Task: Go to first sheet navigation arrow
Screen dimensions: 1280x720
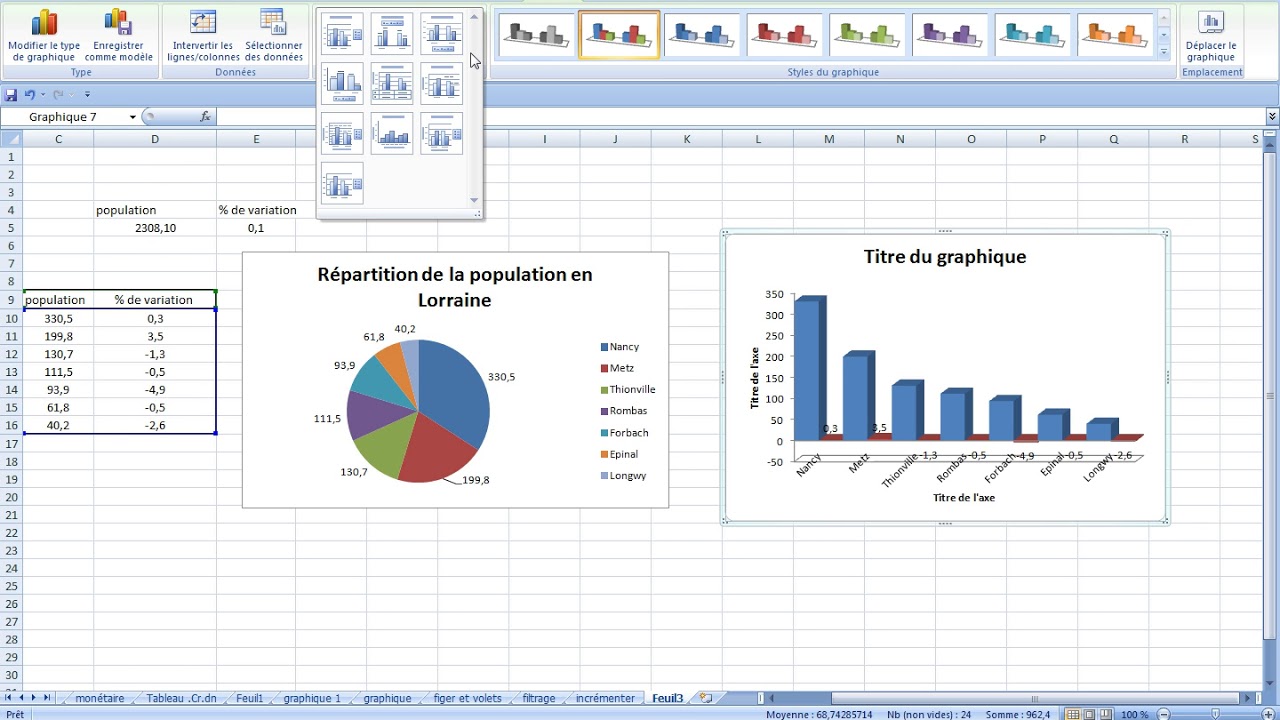Action: 9,698
